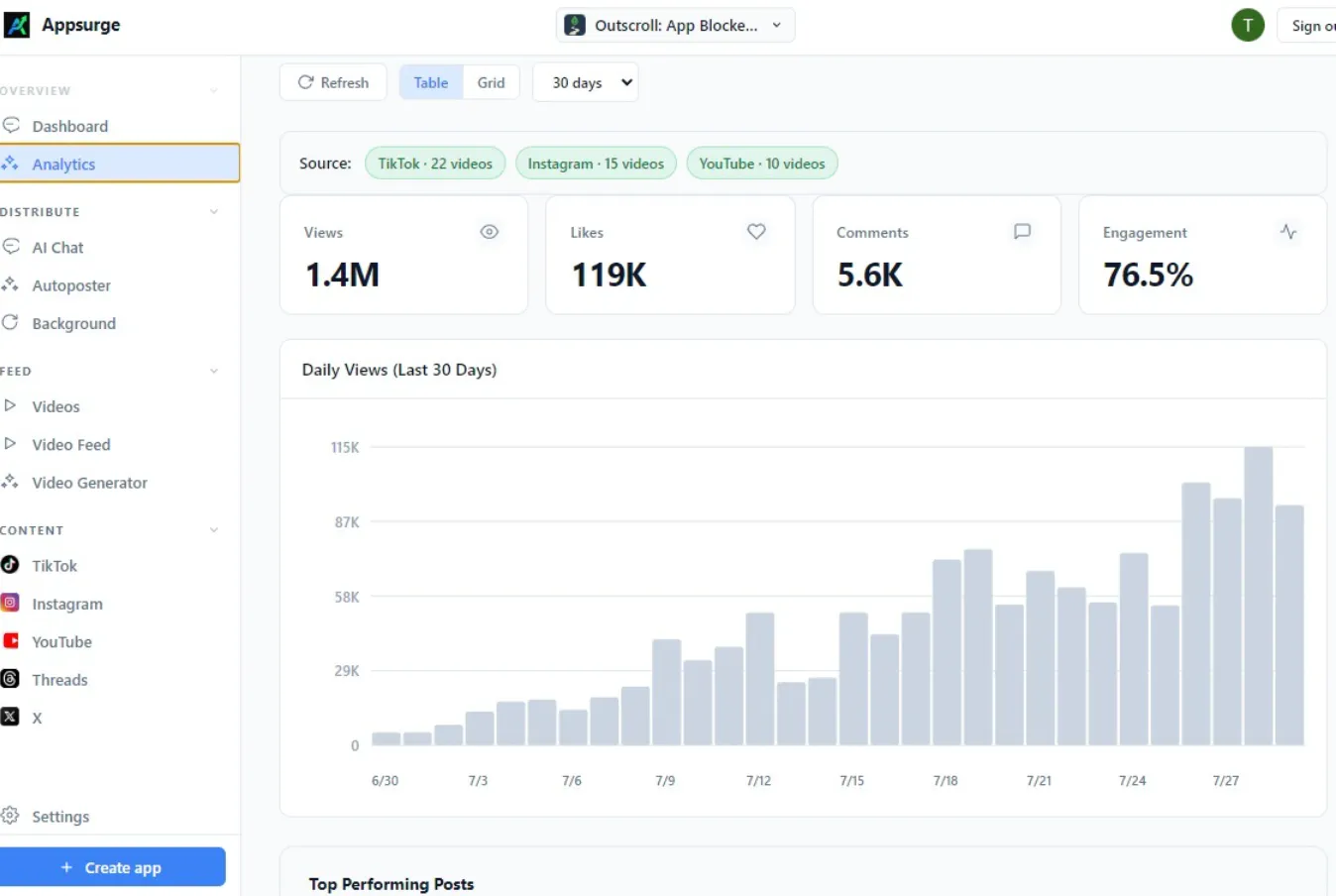Image resolution: width=1336 pixels, height=896 pixels.
Task: Click the TikTok logo icon in sidebar
Action: click(x=10, y=565)
